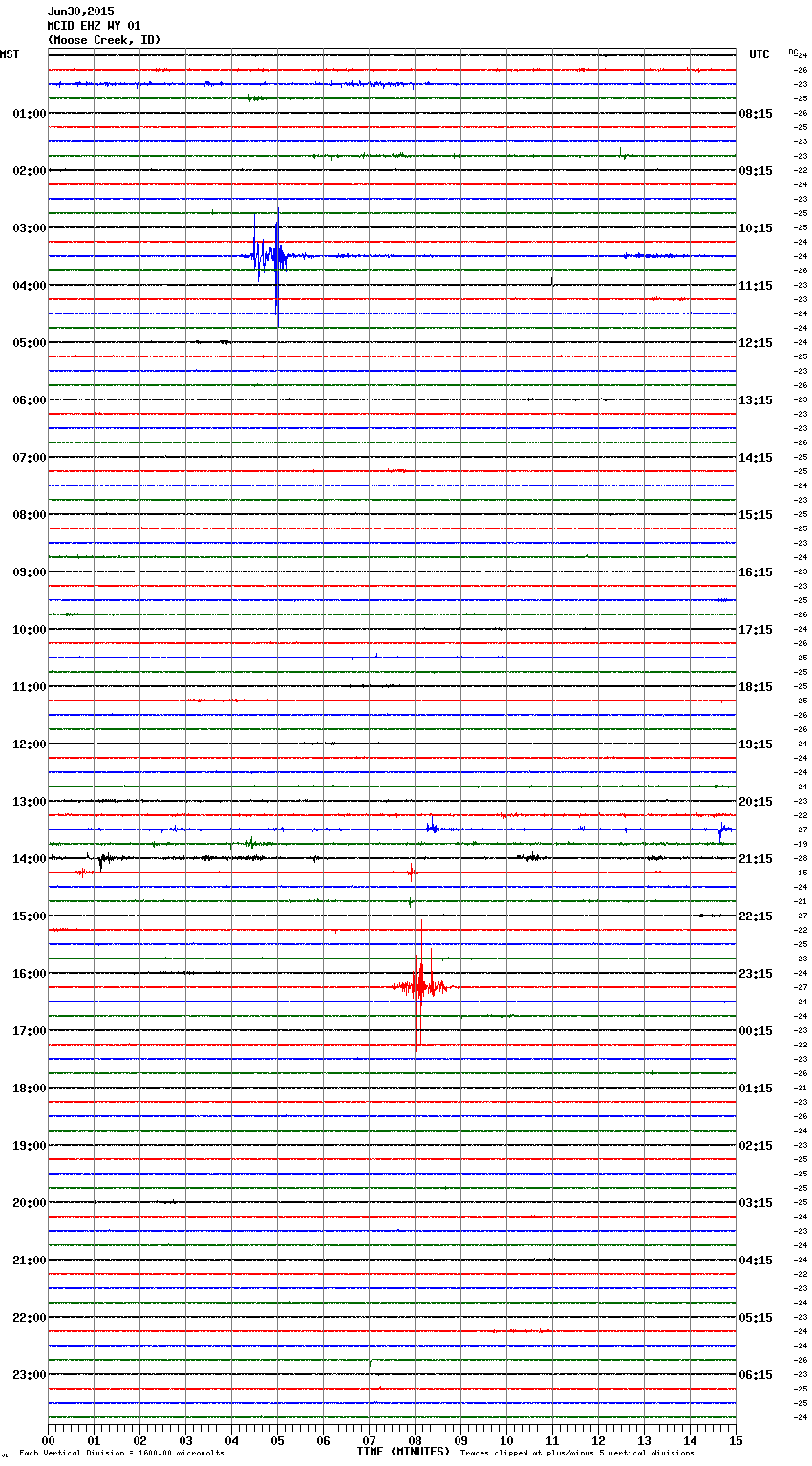Viewport: 812px width, 1466px height.
Task: Pick the 10:15 UTC time label
Action: [756, 227]
